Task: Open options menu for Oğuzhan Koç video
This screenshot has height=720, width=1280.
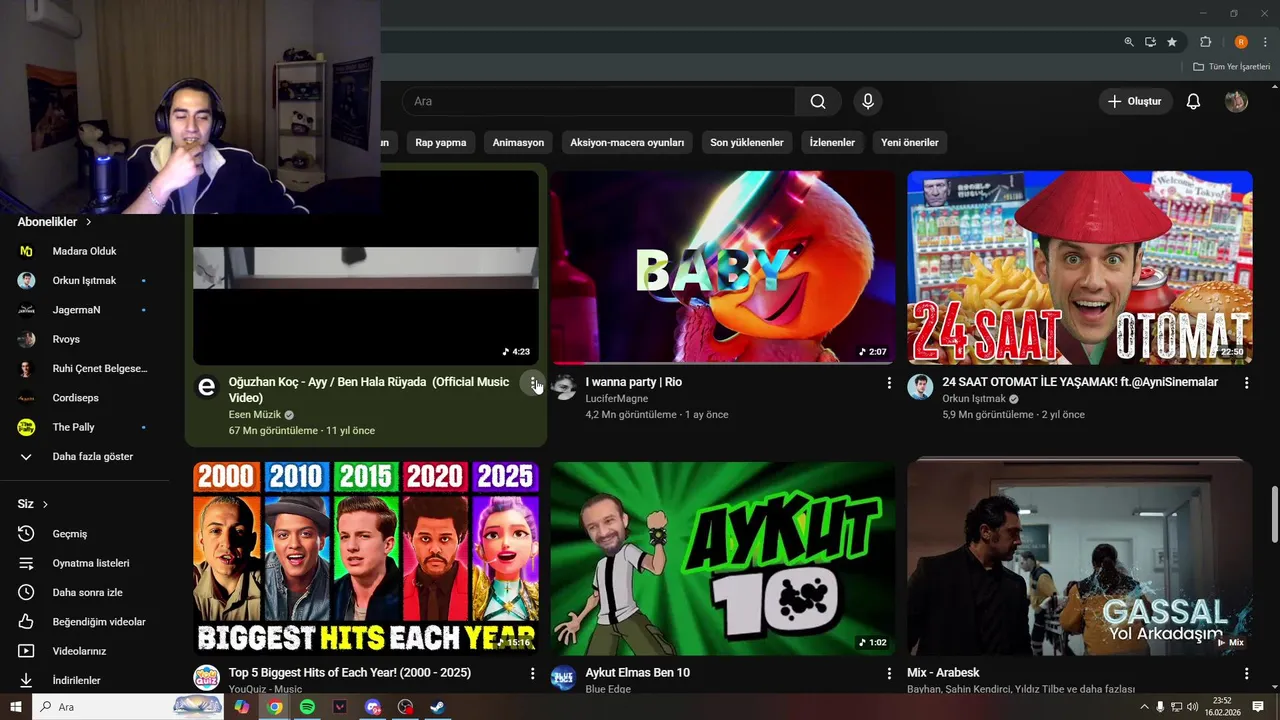Action: pos(533,383)
